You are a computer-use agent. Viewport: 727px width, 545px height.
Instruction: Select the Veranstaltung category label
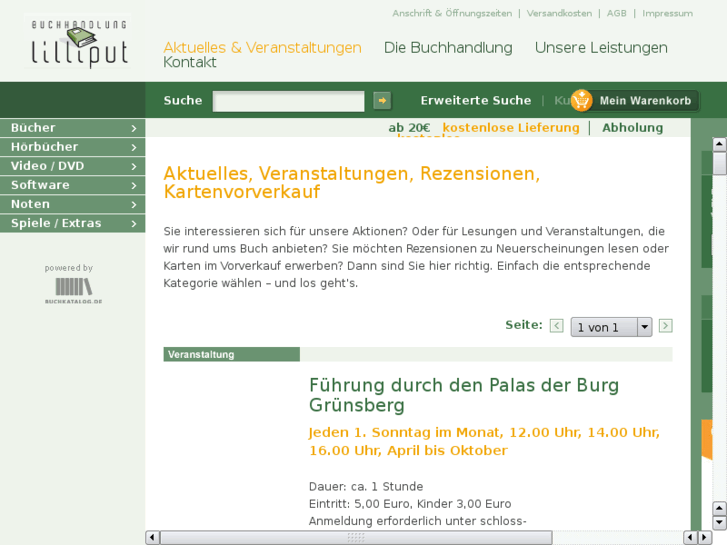(231, 354)
